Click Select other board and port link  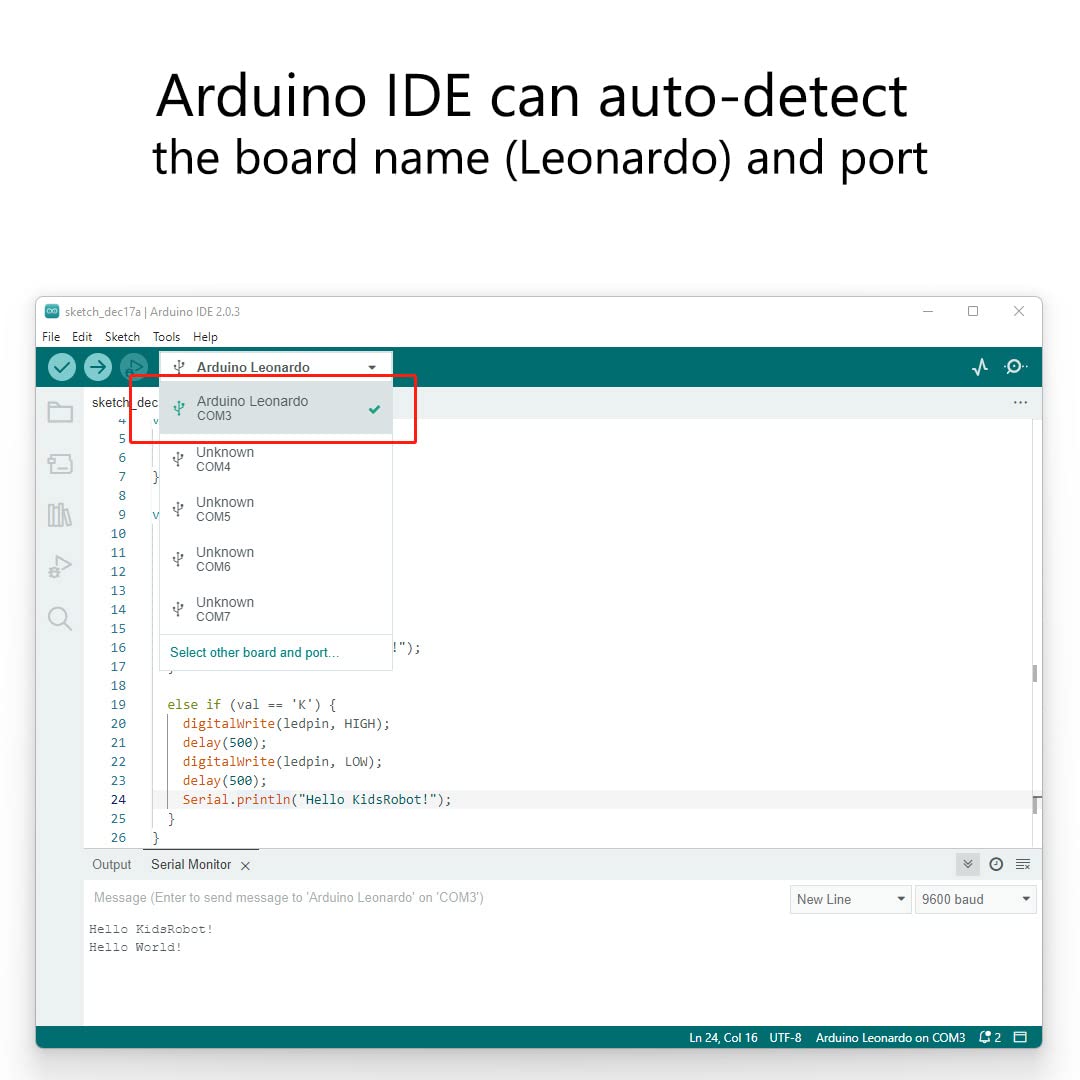[254, 652]
